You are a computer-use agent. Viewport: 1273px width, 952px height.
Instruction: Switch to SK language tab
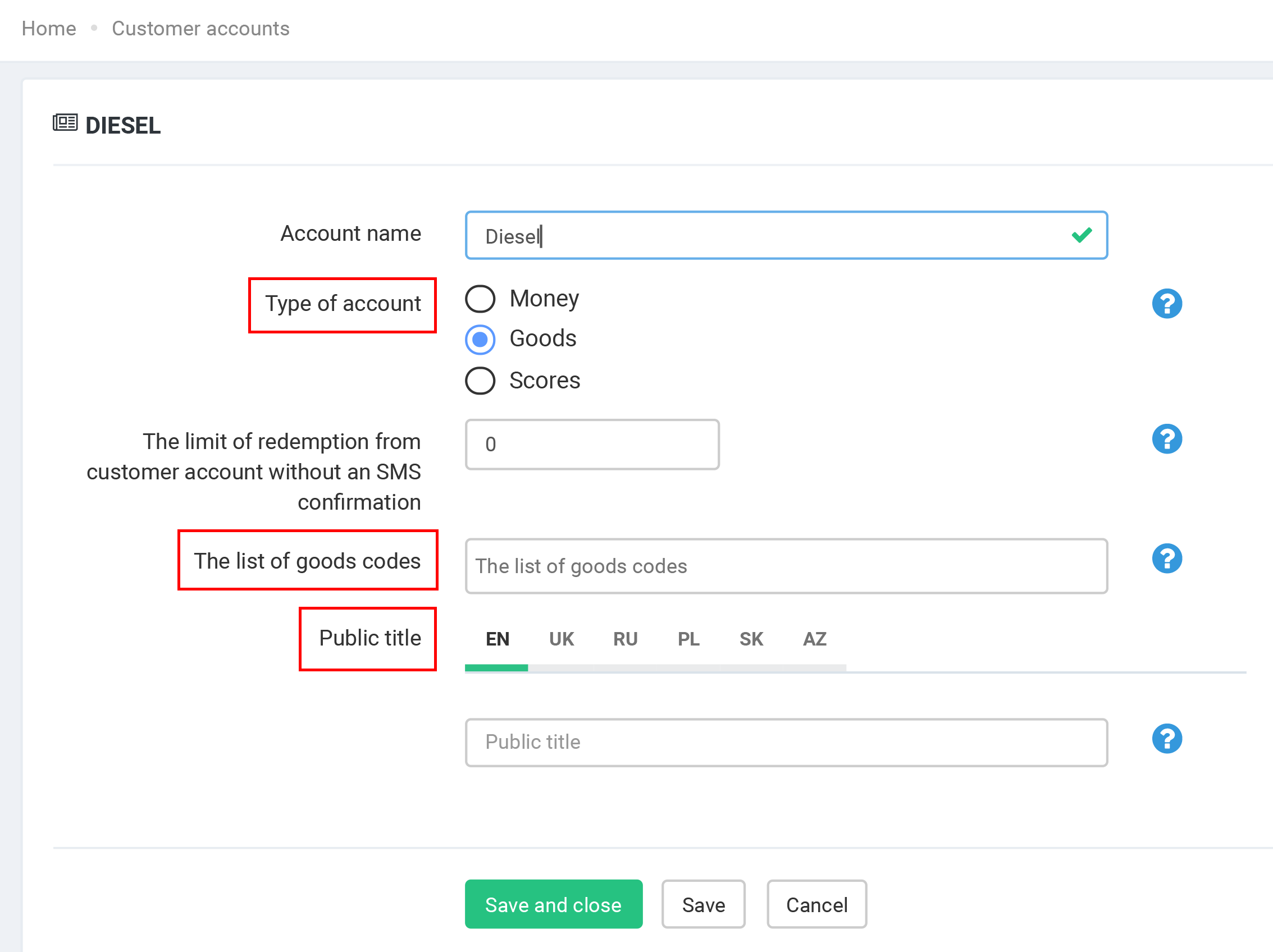click(x=751, y=639)
